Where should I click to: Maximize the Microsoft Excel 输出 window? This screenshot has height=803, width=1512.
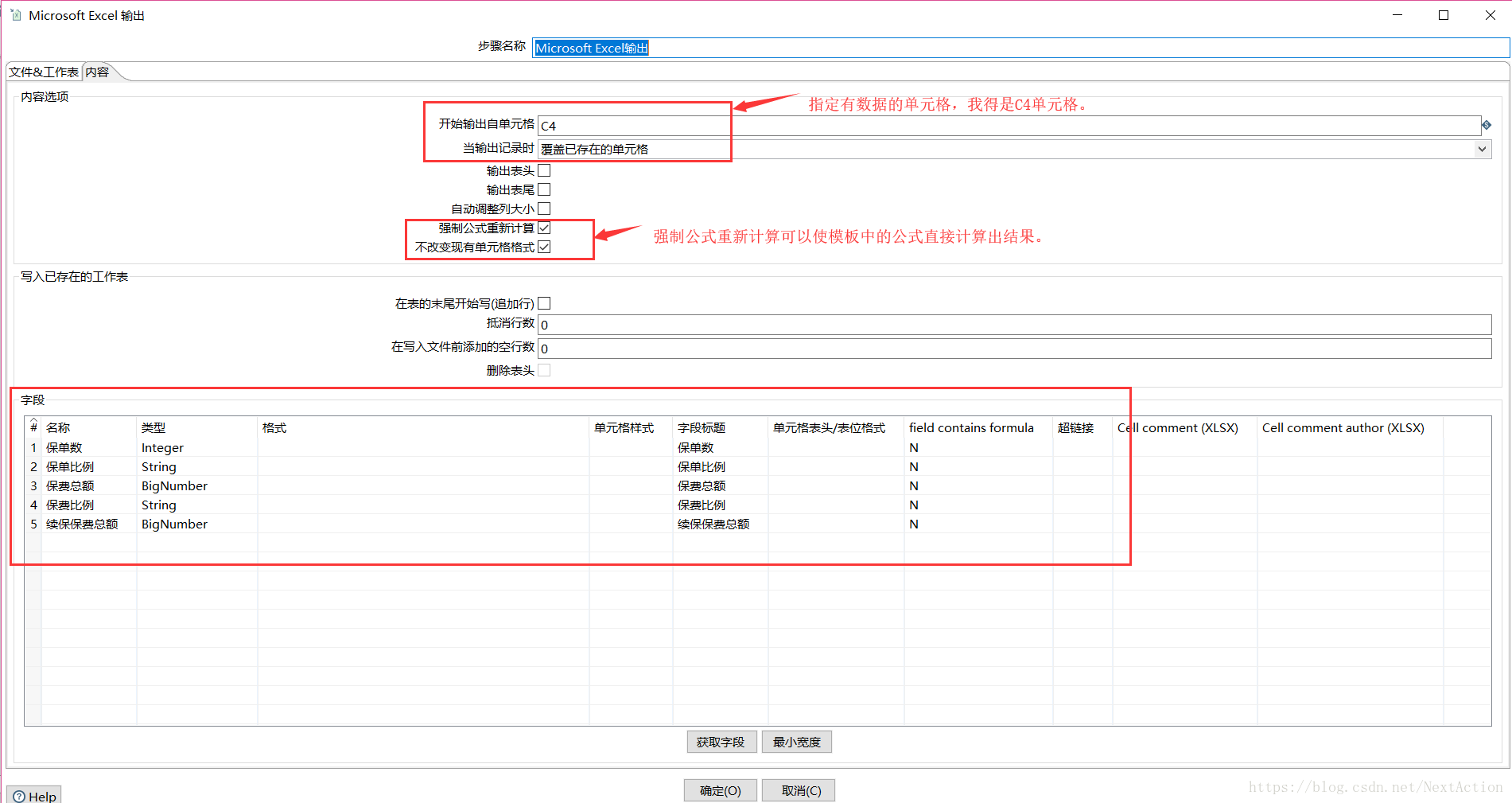[x=1444, y=15]
